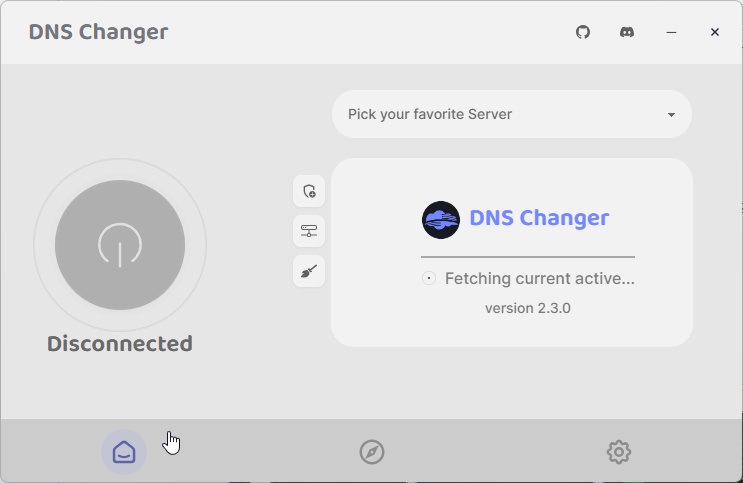
Task: Click the add custom server shield icon
Action: click(309, 191)
